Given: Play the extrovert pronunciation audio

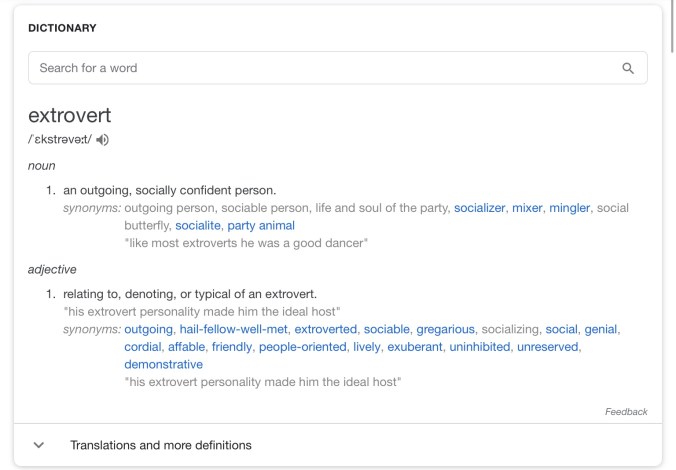Looking at the screenshot, I should 103,139.
